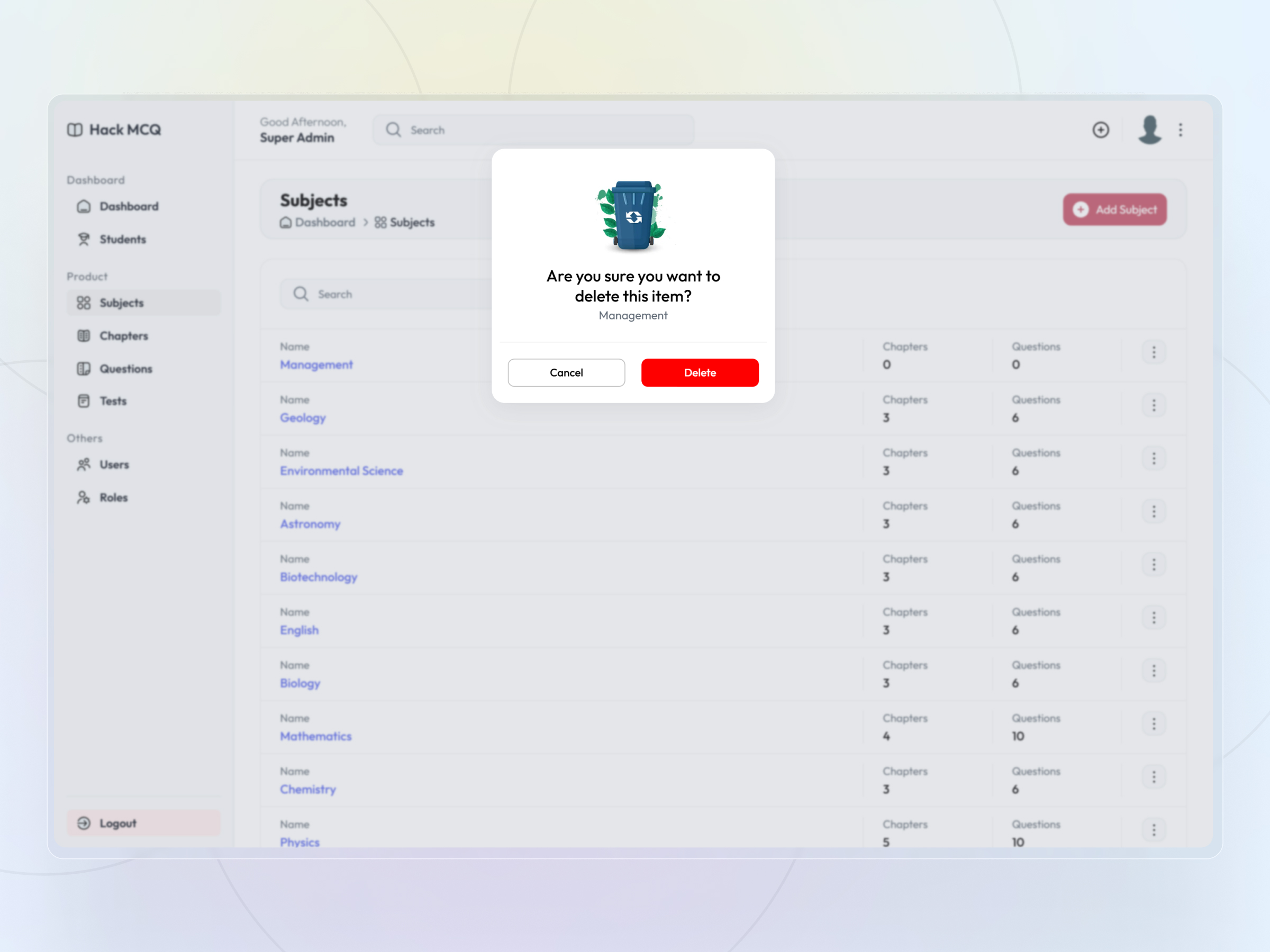The image size is (1270, 952).
Task: Select the Chapters icon in sidebar
Action: coord(84,336)
